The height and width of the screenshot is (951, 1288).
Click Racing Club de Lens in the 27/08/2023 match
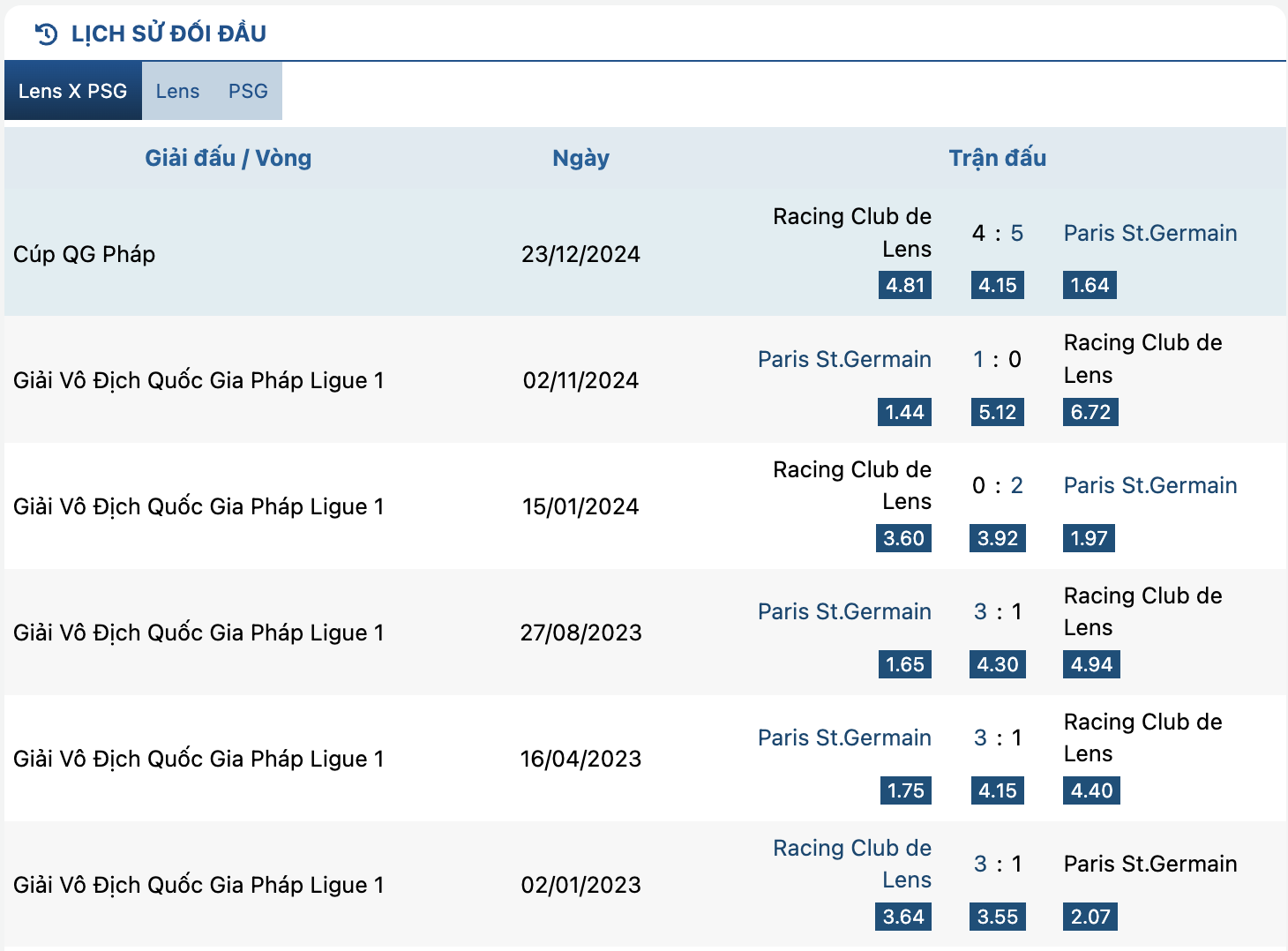click(x=1143, y=611)
